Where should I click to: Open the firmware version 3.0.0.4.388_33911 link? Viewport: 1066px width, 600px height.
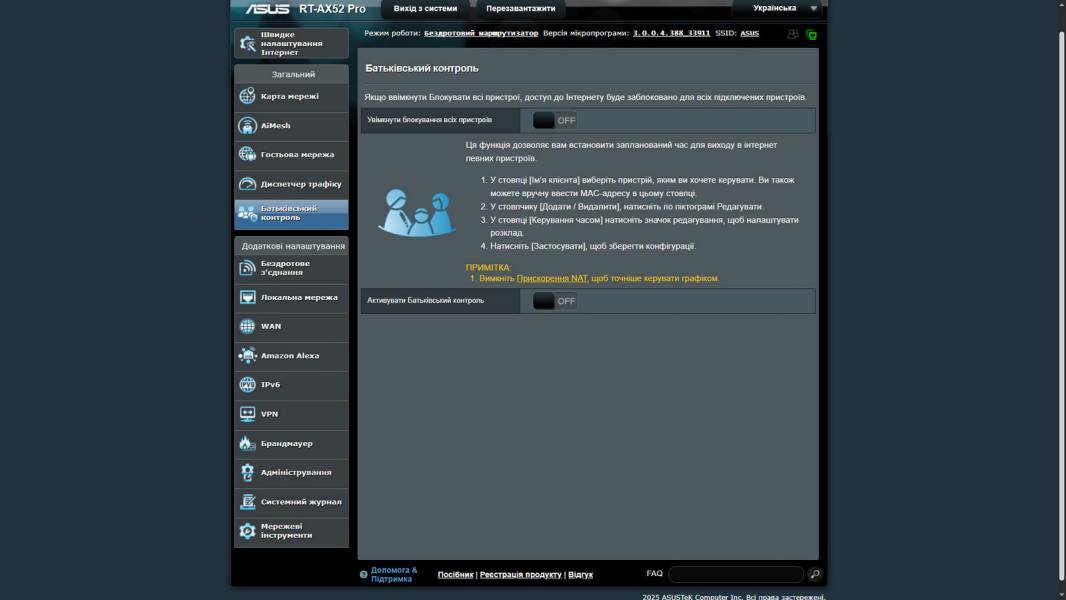671,33
